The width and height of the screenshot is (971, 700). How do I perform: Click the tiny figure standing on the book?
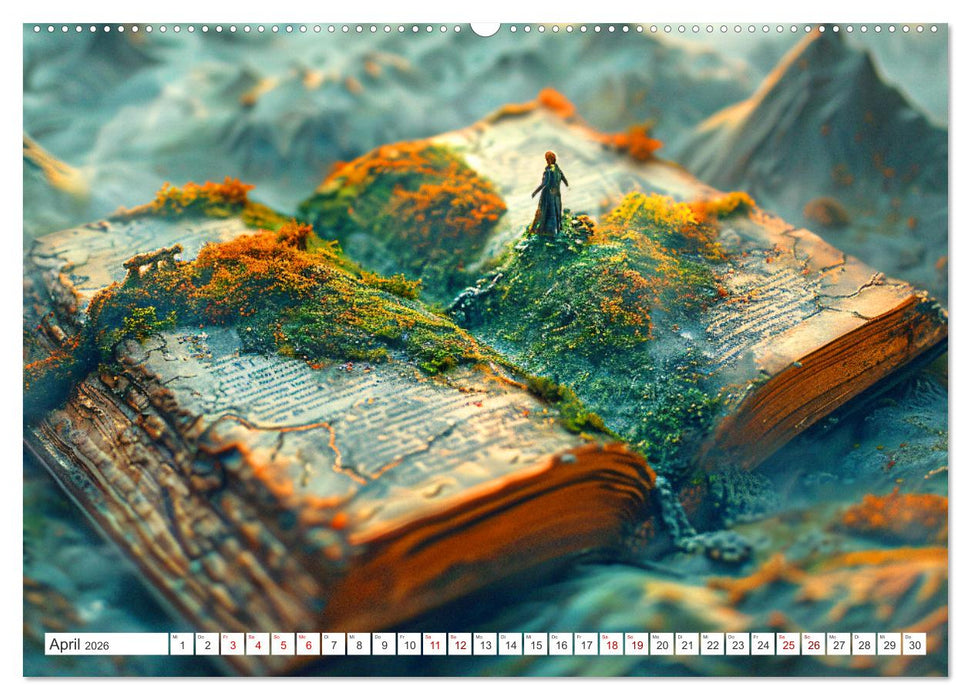pyautogui.click(x=549, y=194)
